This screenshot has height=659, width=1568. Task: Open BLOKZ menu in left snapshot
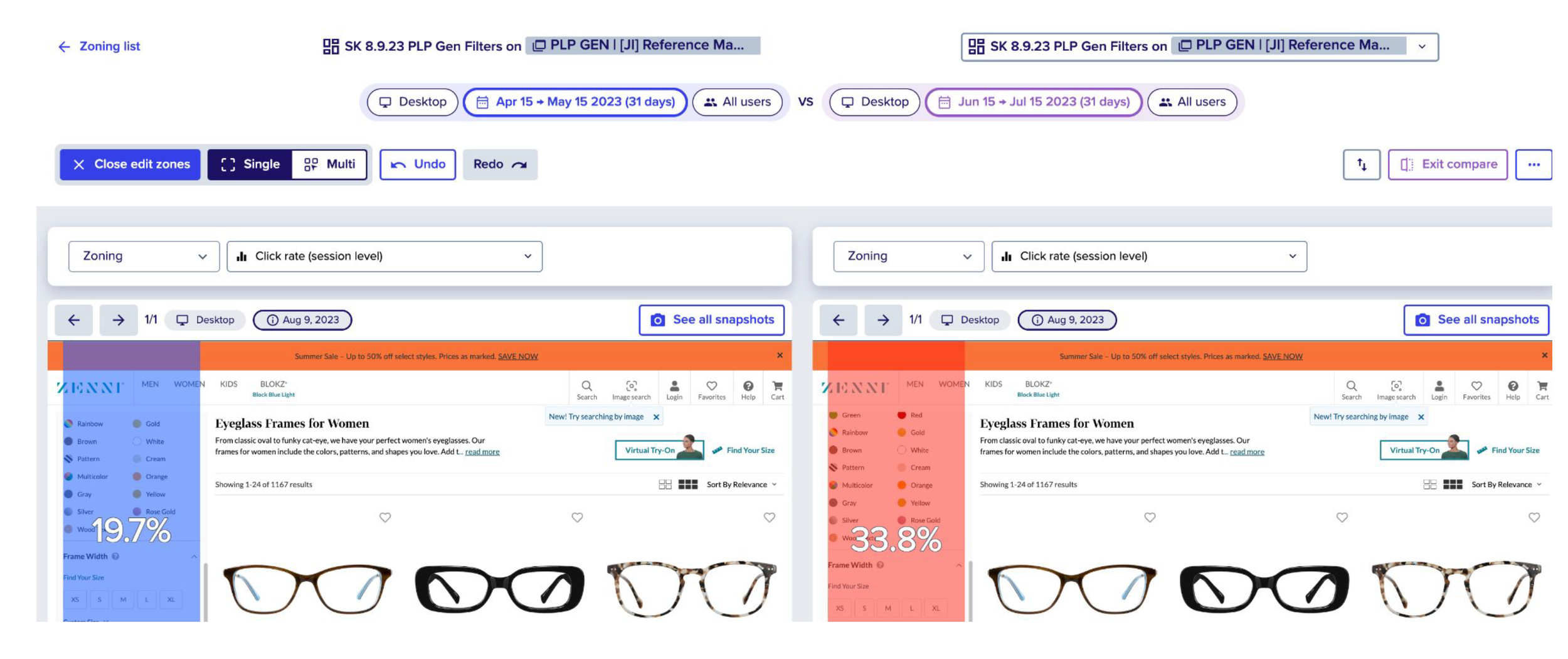click(x=273, y=388)
